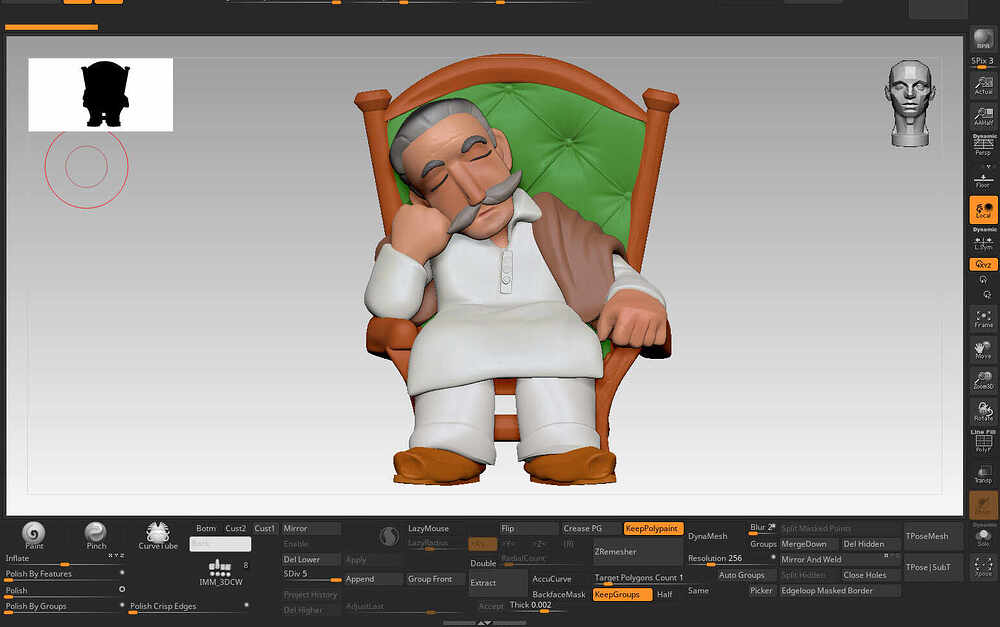This screenshot has width=1000, height=627.
Task: Click the Mirror button
Action: tap(311, 528)
